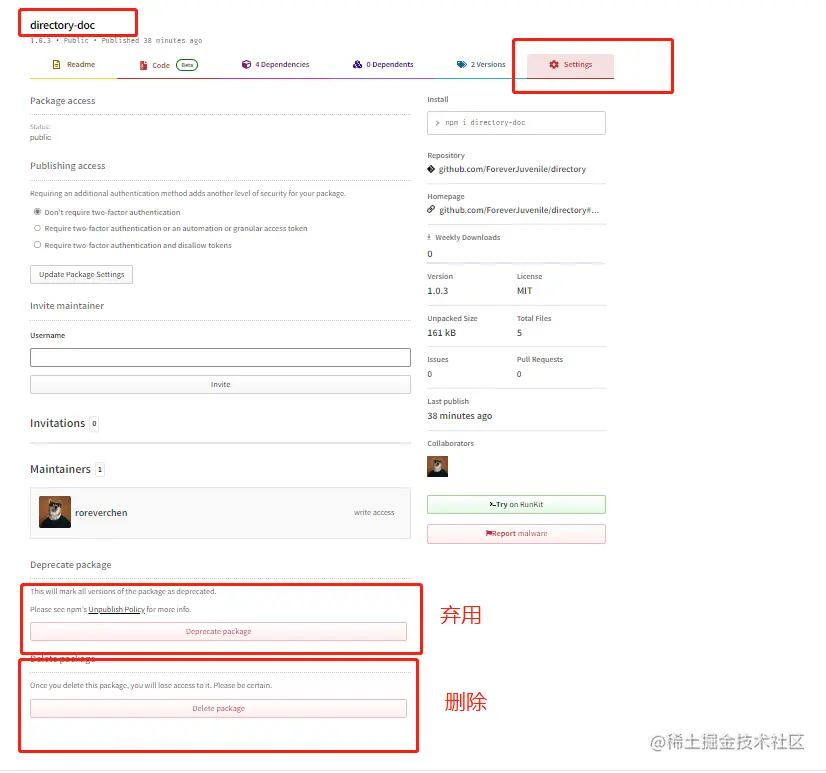Open the Repository github link

click(512, 169)
